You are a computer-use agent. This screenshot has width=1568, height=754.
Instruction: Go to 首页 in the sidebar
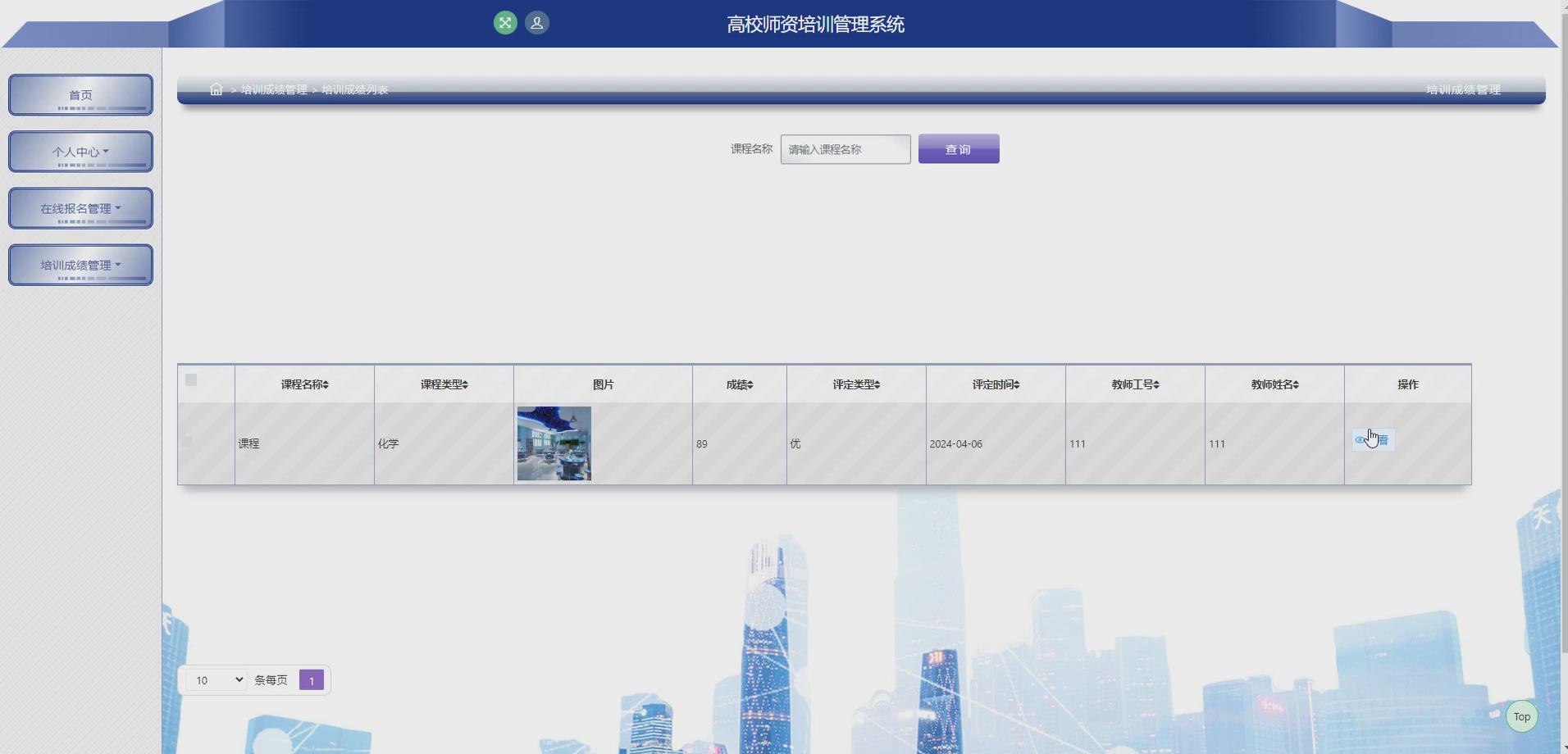80,94
